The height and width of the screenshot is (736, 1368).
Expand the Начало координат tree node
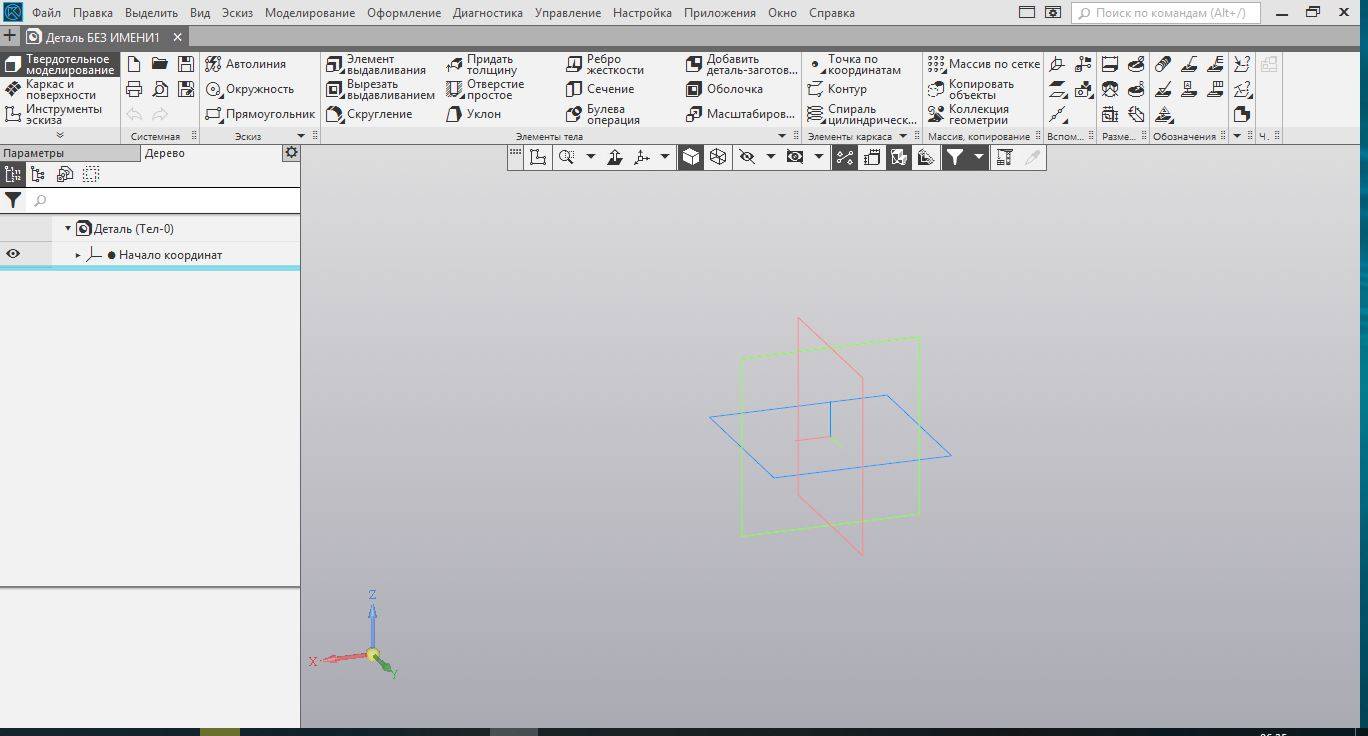(78, 255)
